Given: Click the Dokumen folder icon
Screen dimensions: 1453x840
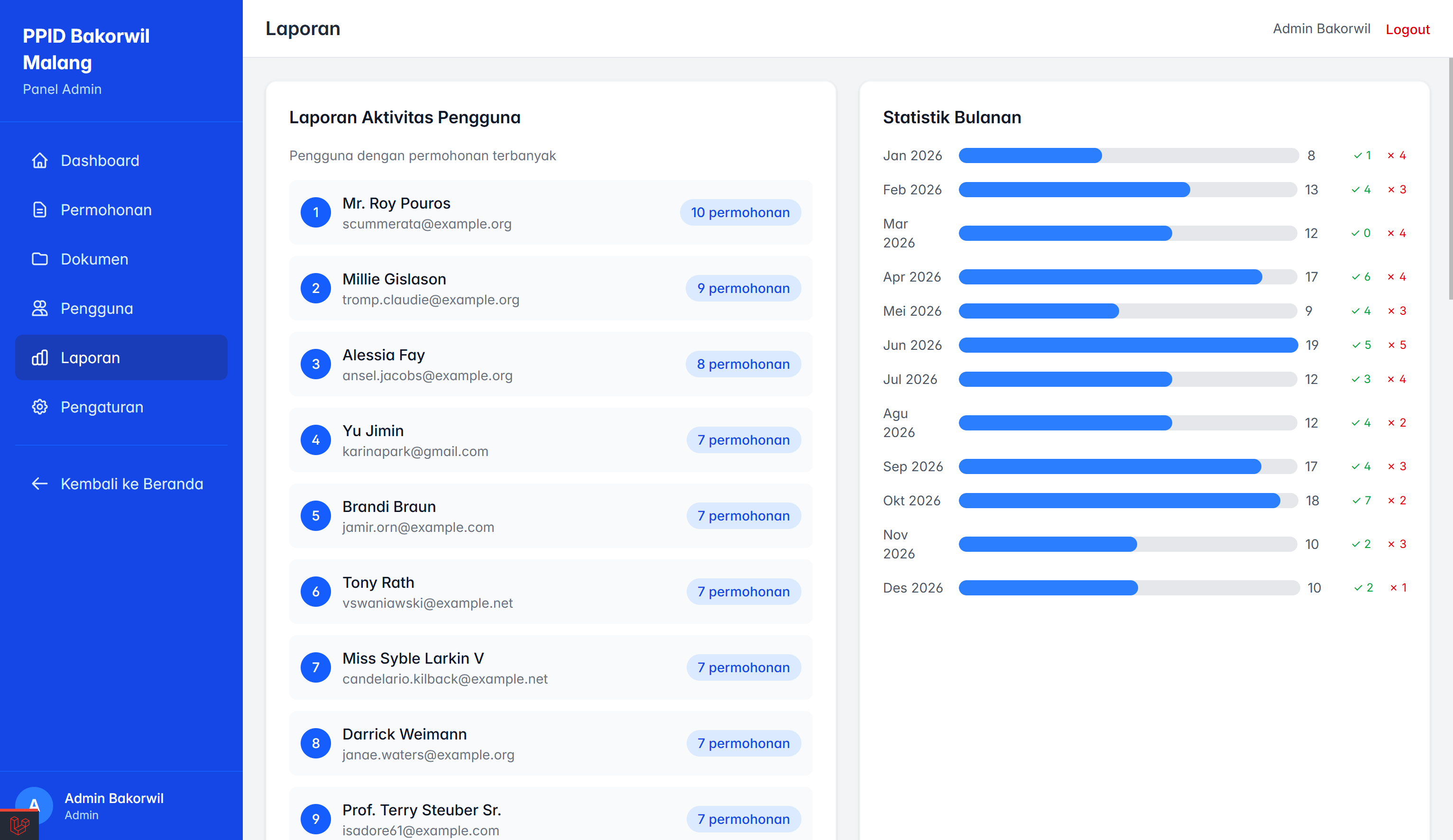Looking at the screenshot, I should click(40, 259).
